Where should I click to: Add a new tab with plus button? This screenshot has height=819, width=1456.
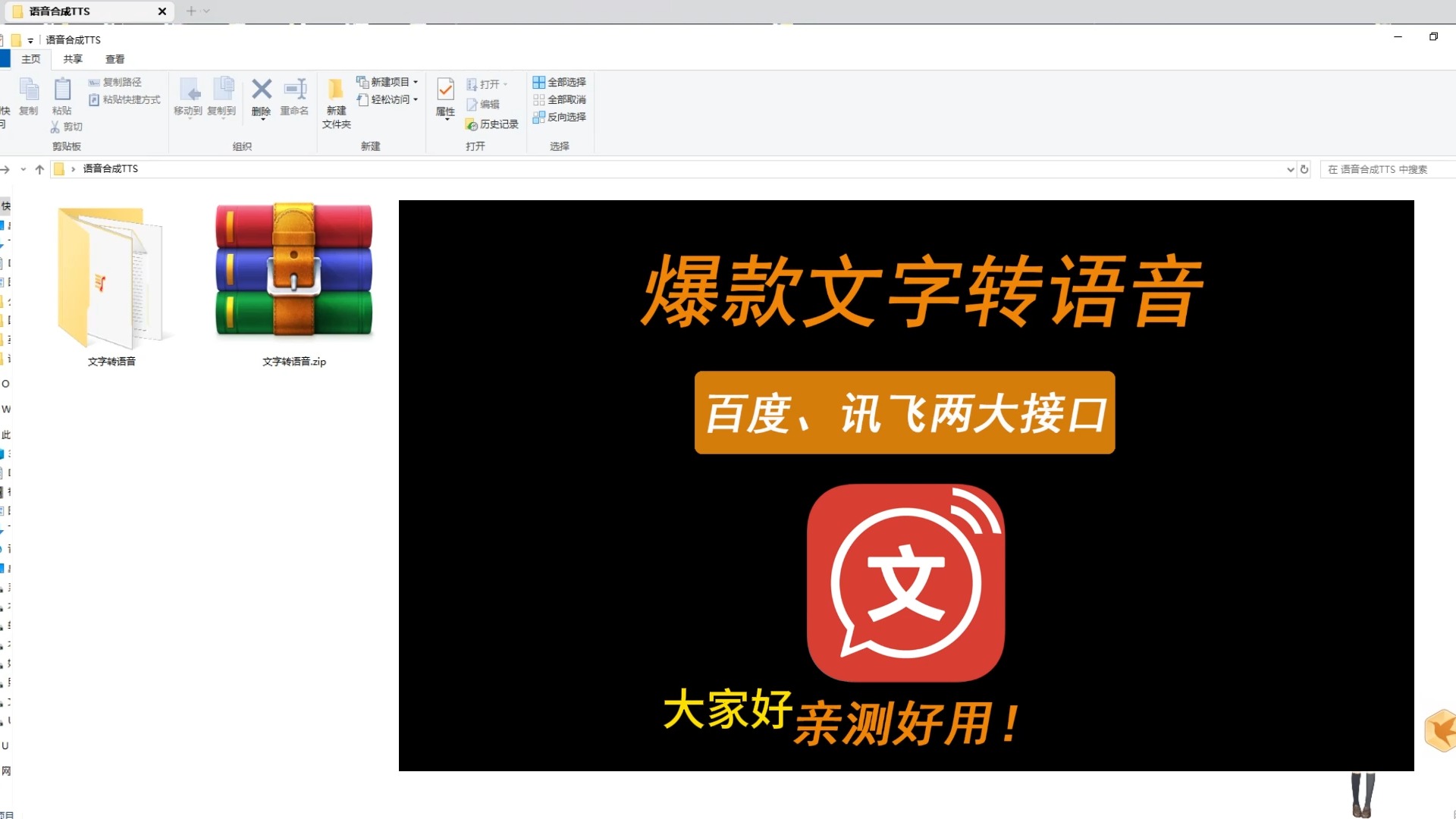tap(191, 11)
